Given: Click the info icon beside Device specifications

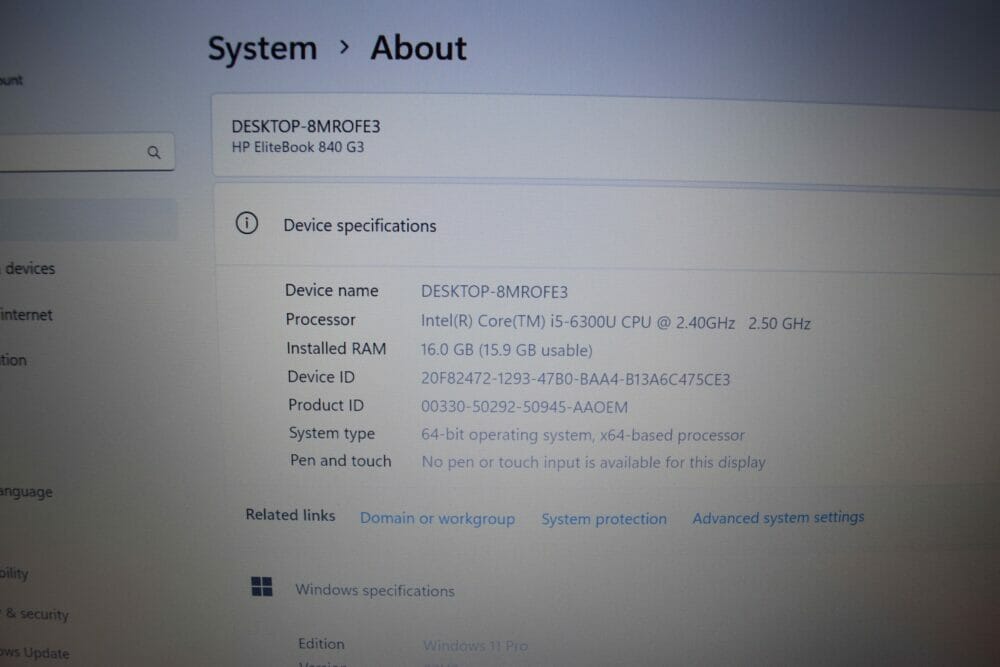Looking at the screenshot, I should [247, 223].
